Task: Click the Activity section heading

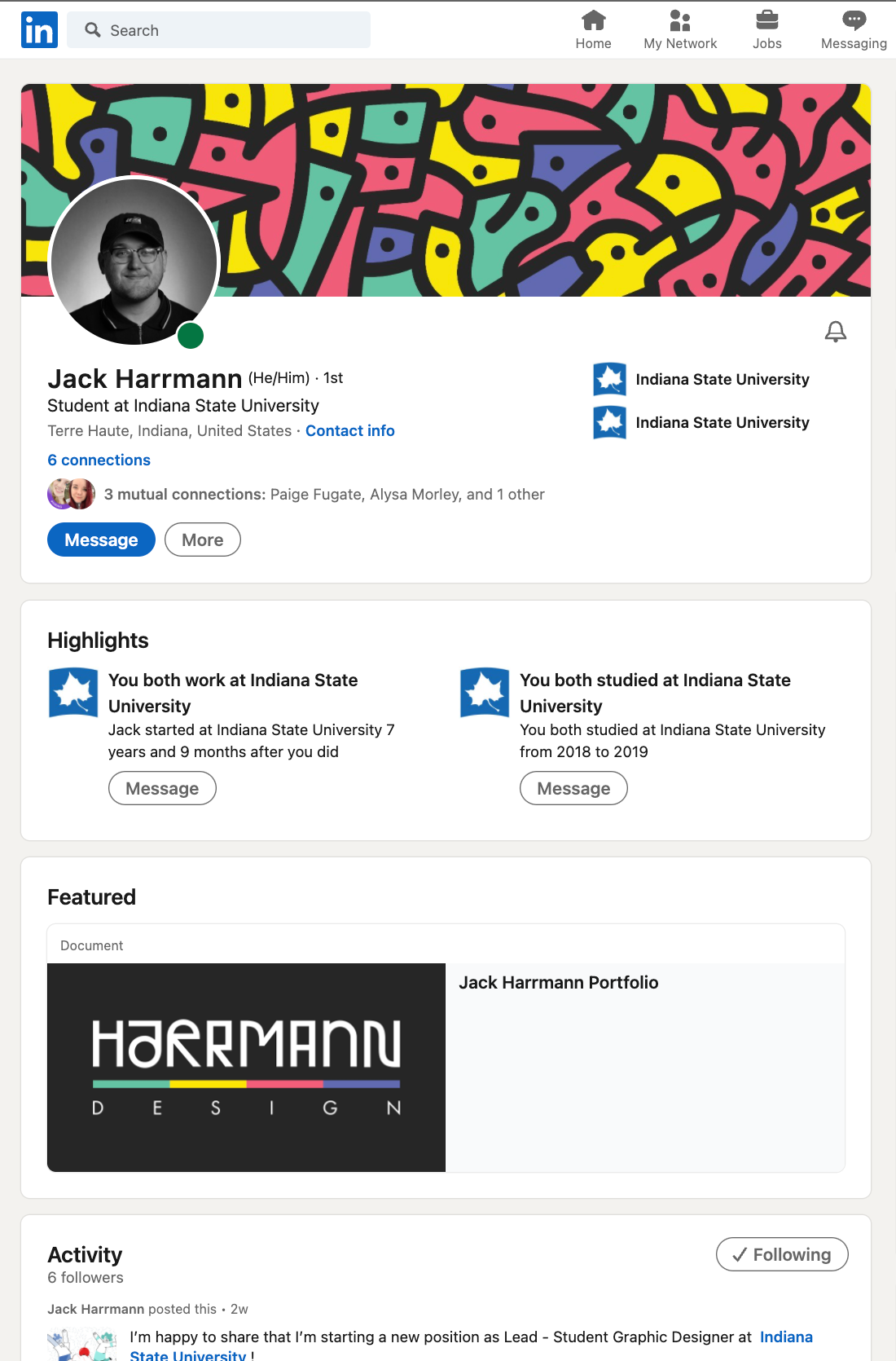Action: pos(85,1254)
